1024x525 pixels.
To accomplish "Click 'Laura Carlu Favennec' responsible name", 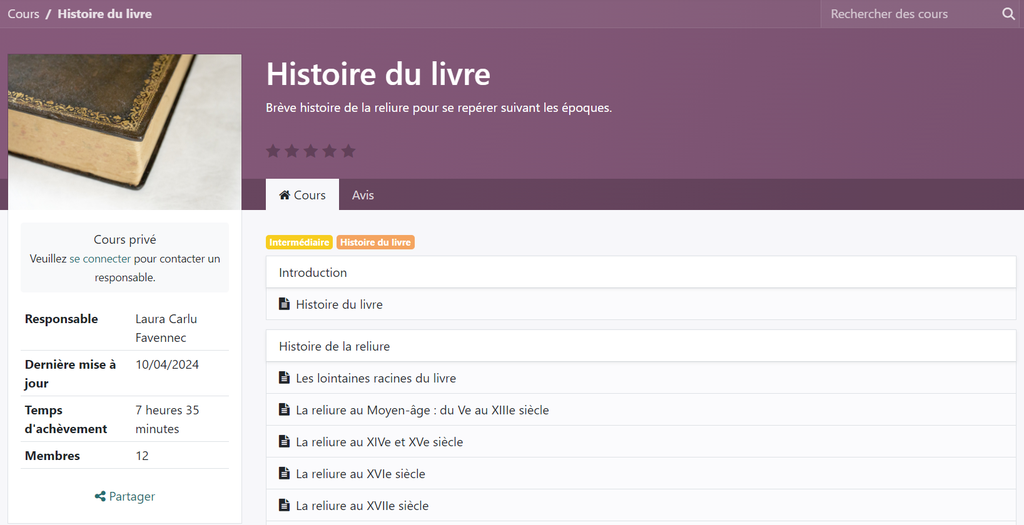I will [167, 328].
